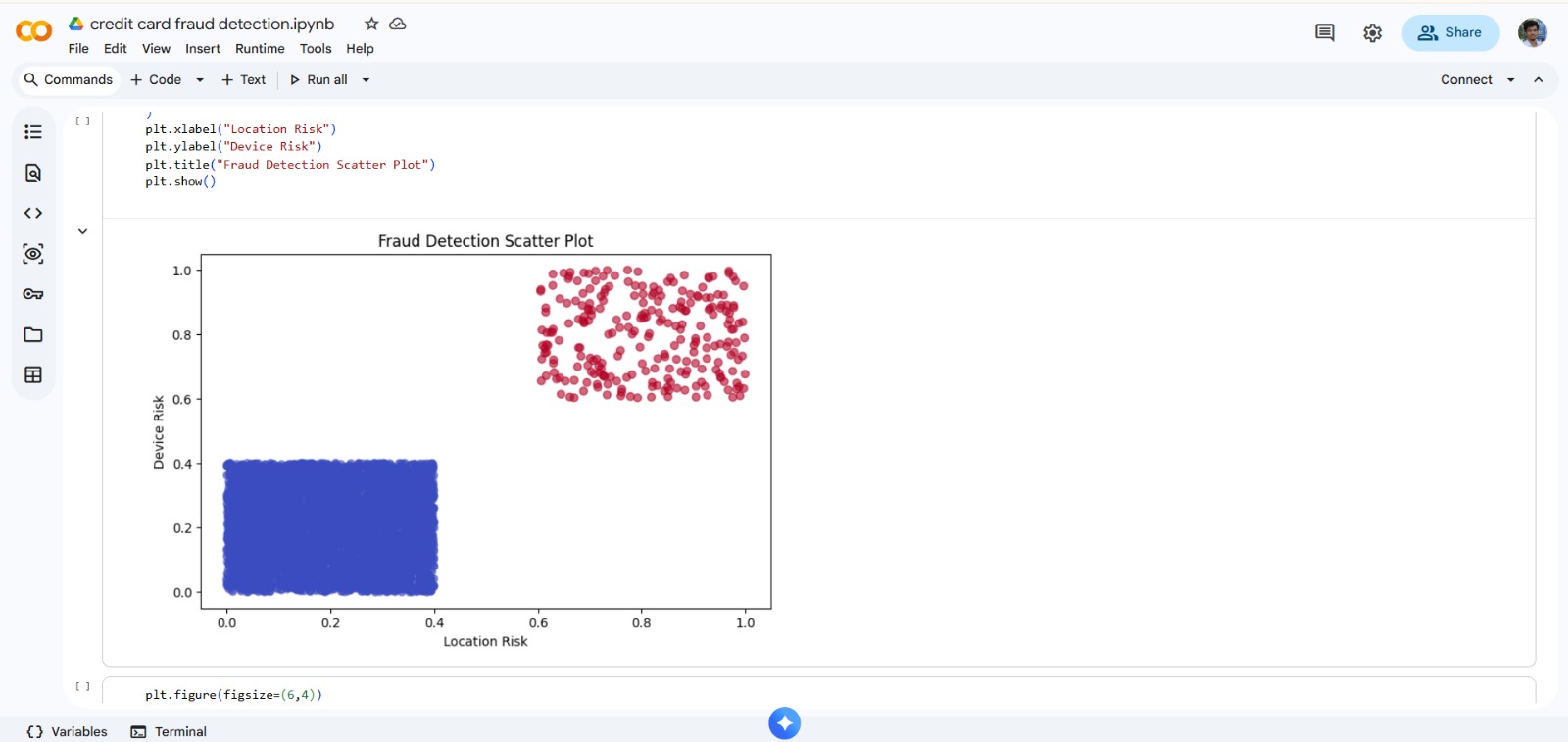Open the Terminal panel at the bottom
1568x742 pixels.
tap(170, 732)
